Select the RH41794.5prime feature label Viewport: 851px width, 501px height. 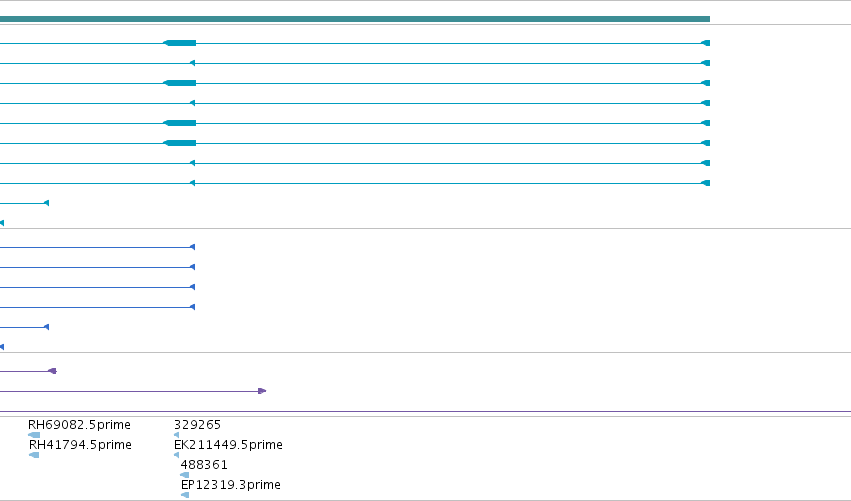click(80, 445)
